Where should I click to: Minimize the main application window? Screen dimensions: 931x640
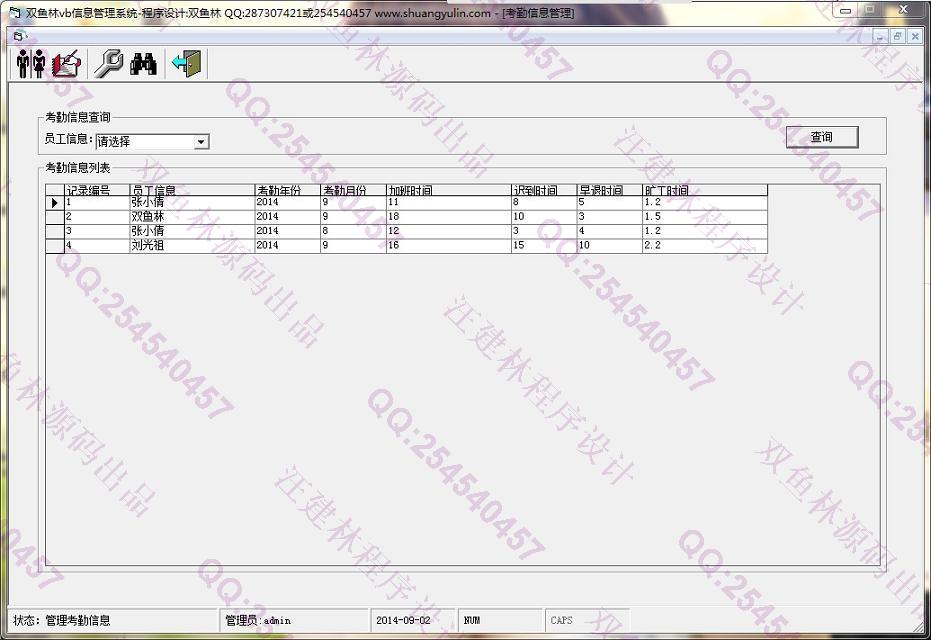tap(846, 10)
